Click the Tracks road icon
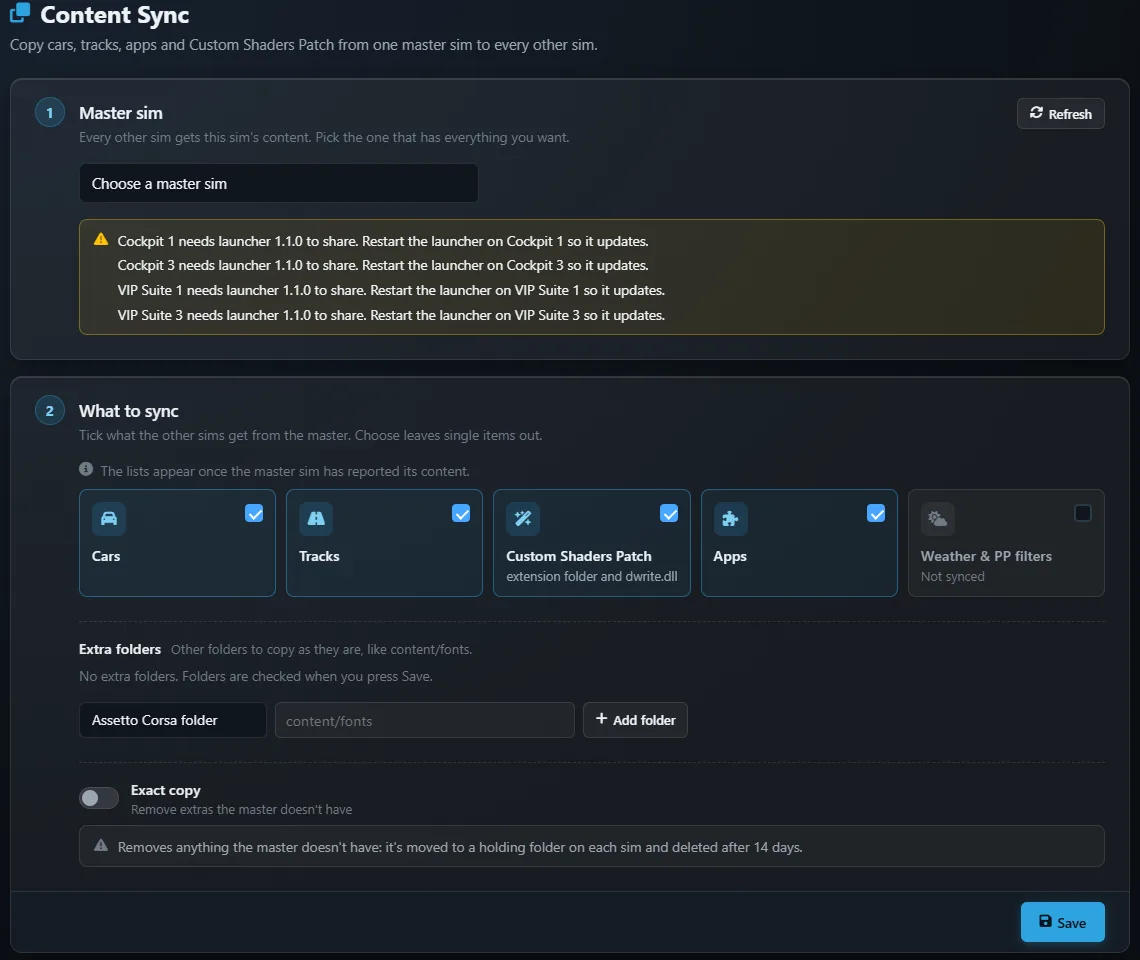This screenshot has width=1140, height=960. 316,519
